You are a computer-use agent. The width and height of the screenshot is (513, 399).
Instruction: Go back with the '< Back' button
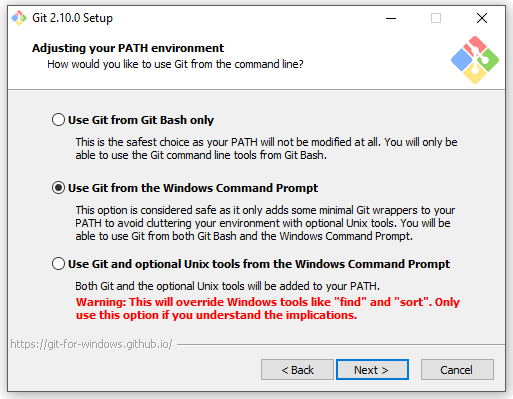[x=297, y=369]
